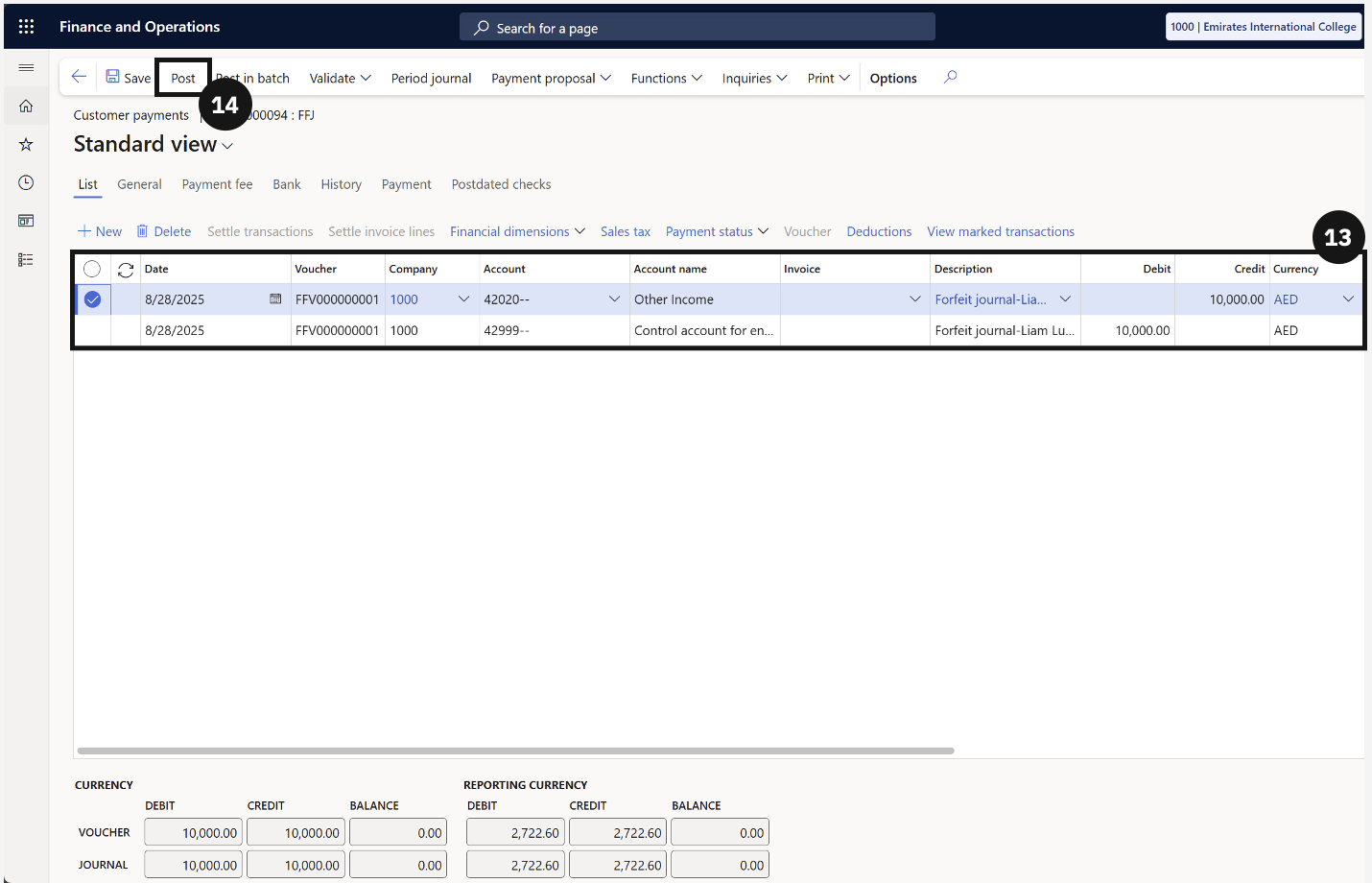Click the journal debit 10,000.00 total field

coord(194,865)
